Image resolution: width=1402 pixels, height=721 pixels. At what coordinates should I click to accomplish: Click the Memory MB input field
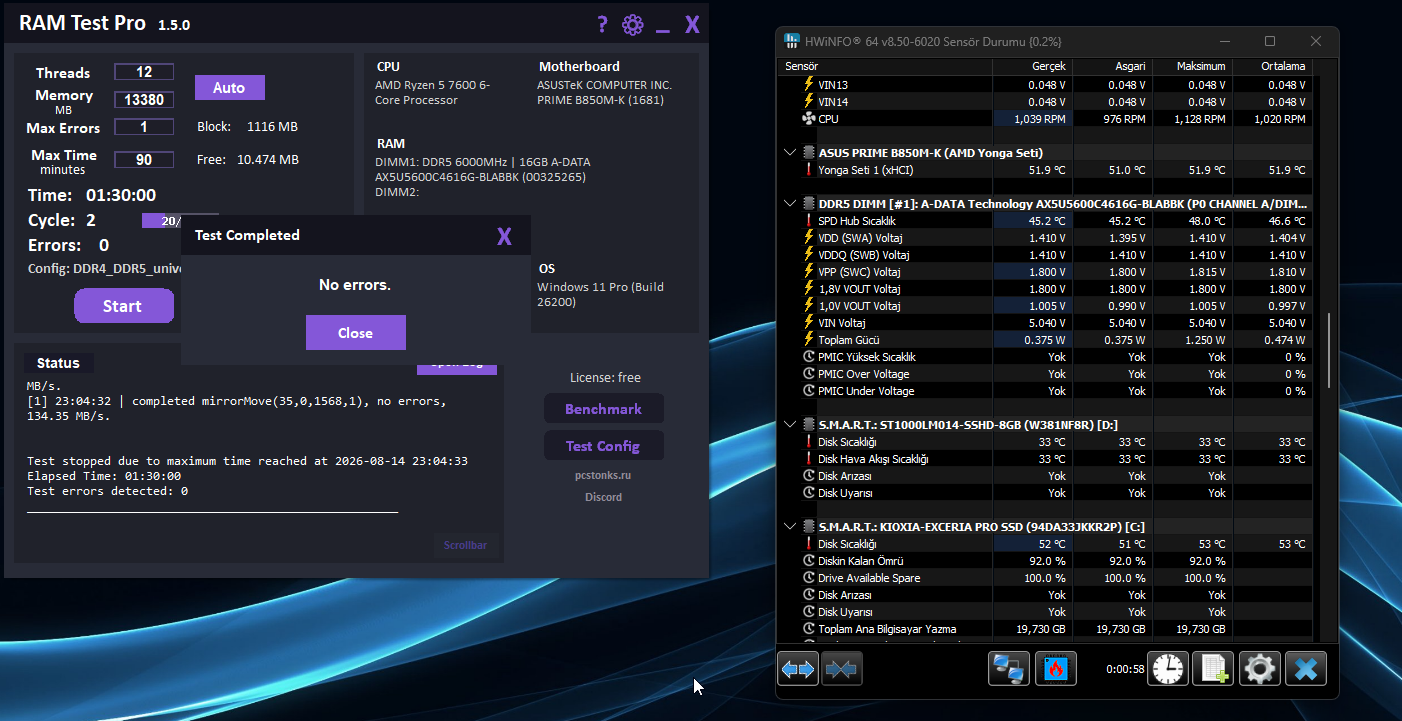[x=144, y=100]
